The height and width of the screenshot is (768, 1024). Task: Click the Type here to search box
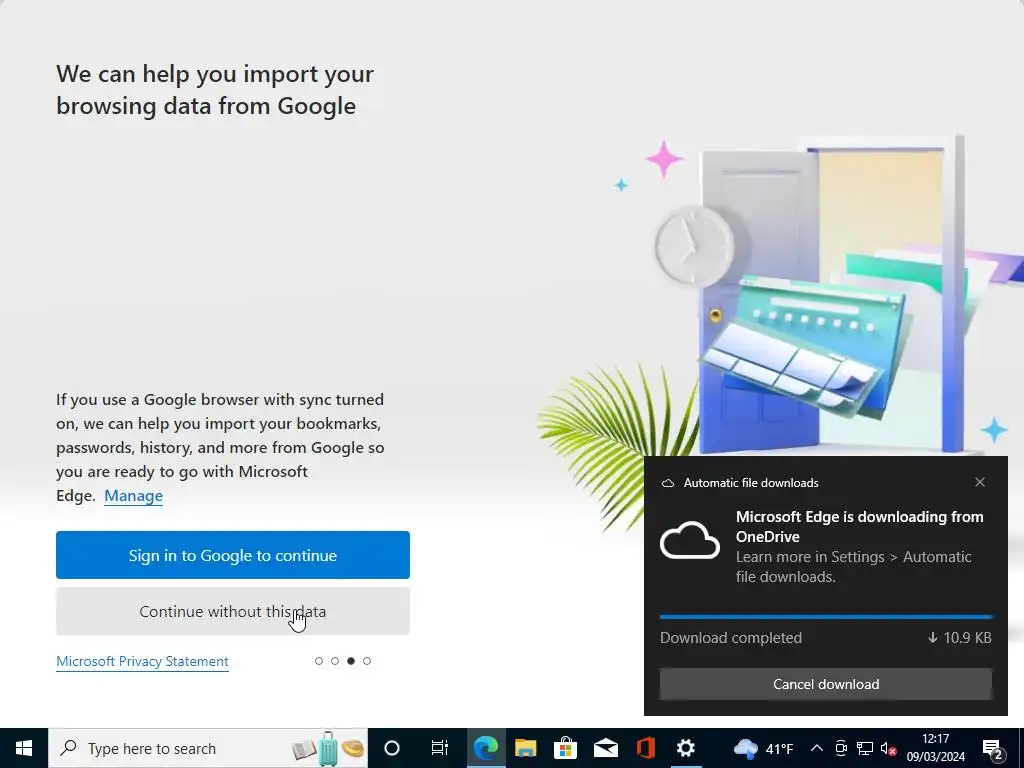(x=208, y=748)
